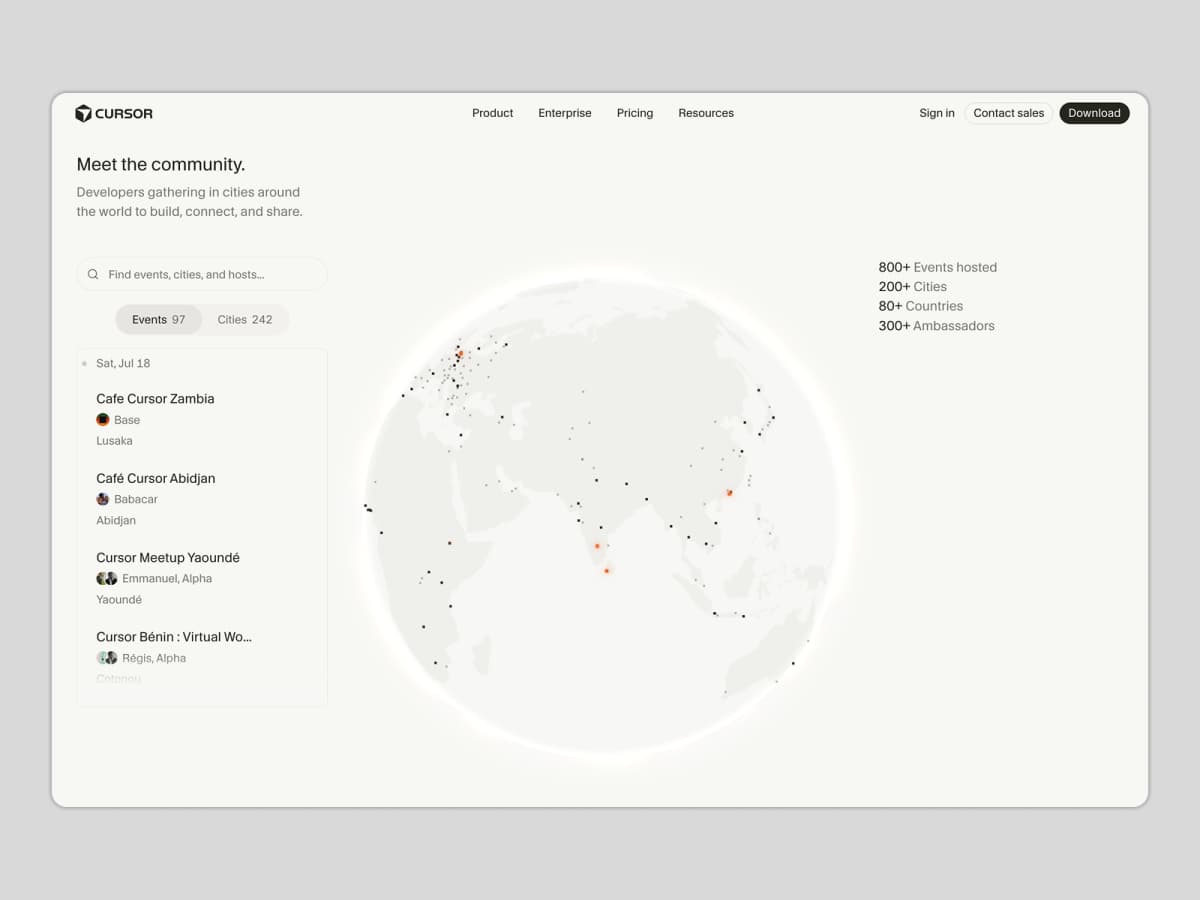Go to the Pricing page
1200x900 pixels.
point(635,113)
